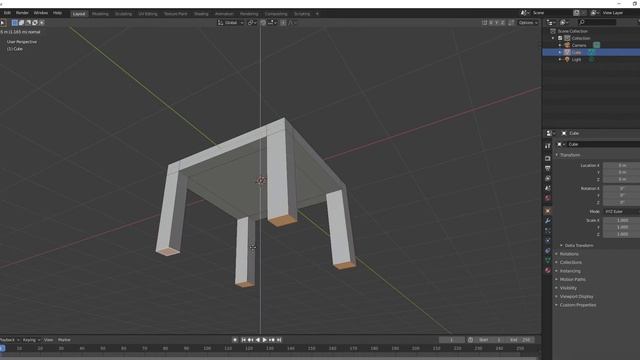This screenshot has height=360, width=640.
Task: Select the fourth selection mode invert icon
Action: [35, 22]
